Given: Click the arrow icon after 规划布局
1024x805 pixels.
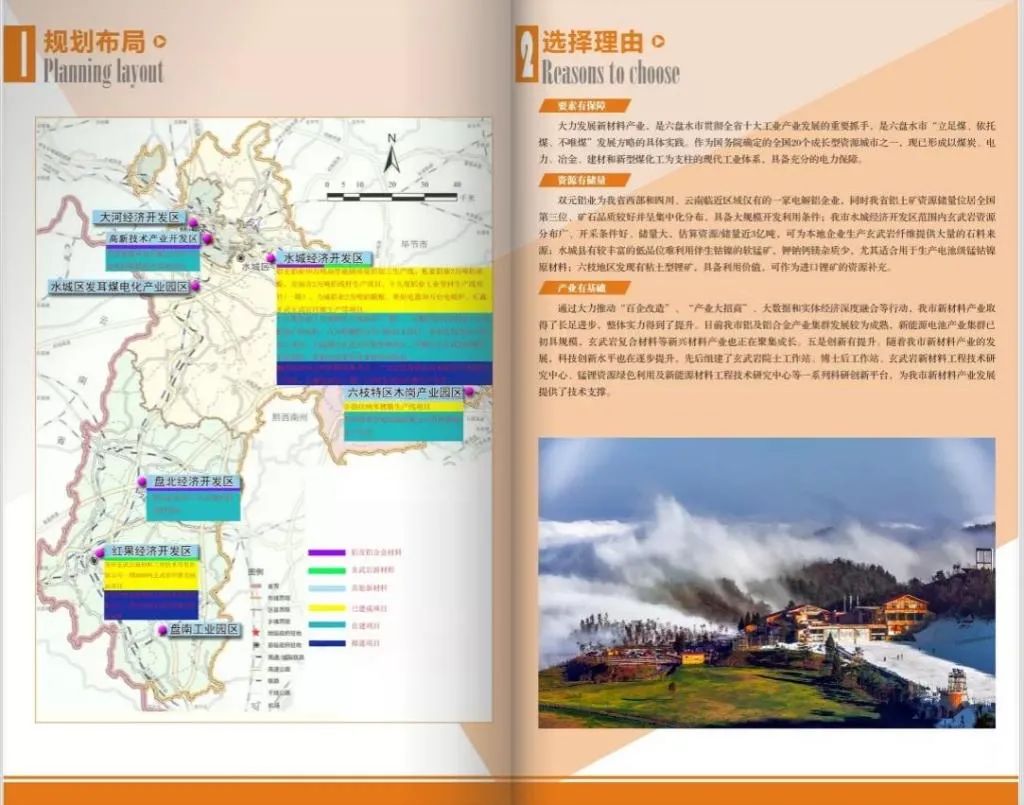Looking at the screenshot, I should [159, 42].
